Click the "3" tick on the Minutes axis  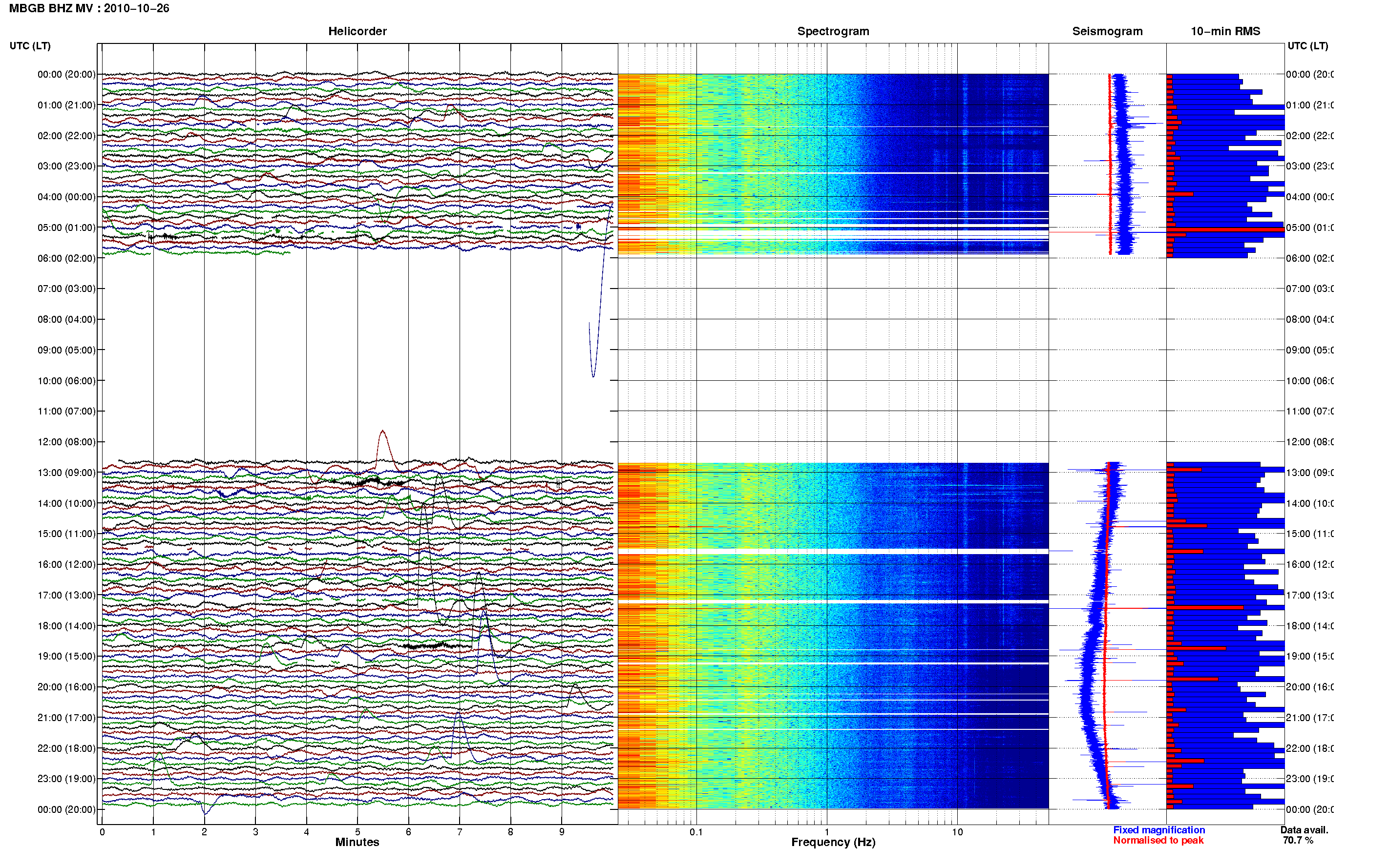pos(255,832)
